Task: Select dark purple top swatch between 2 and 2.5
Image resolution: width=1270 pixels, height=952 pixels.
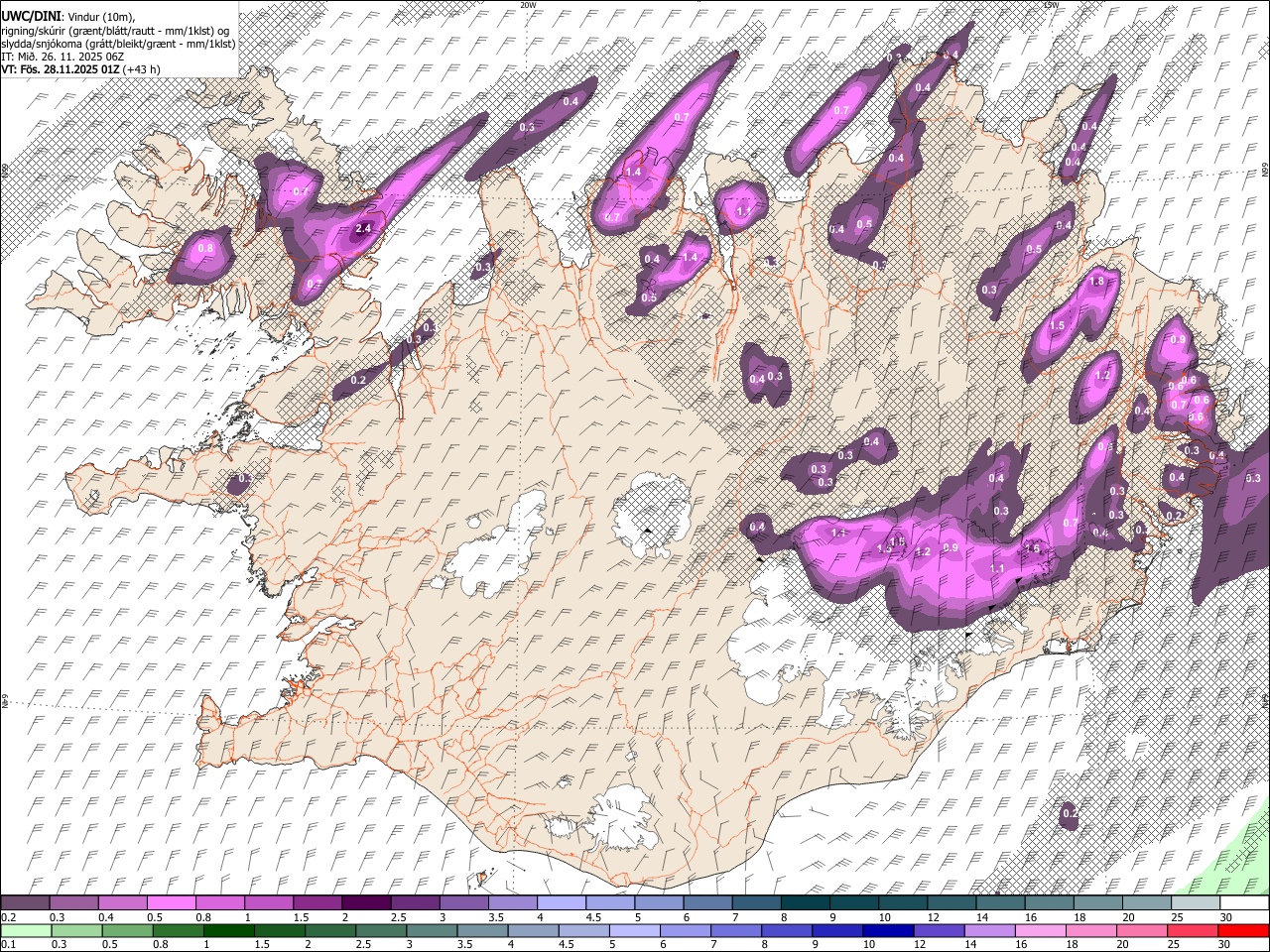Action: [x=366, y=903]
